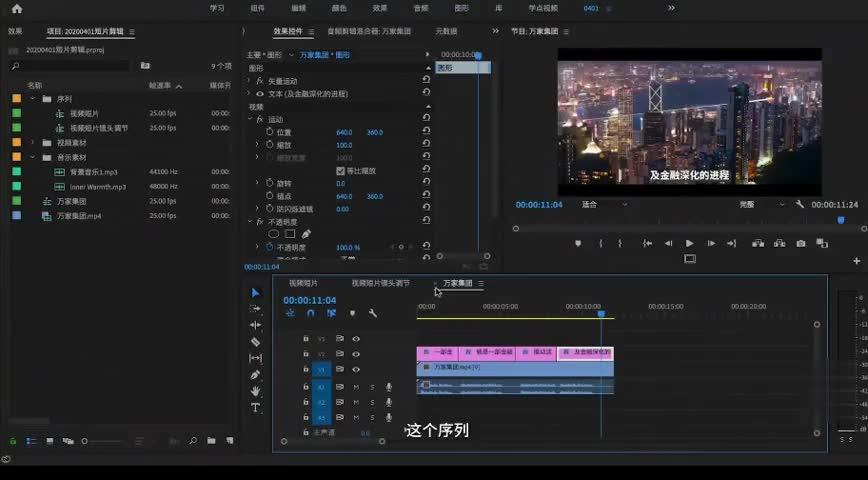Open the Home screen icon

17,8
